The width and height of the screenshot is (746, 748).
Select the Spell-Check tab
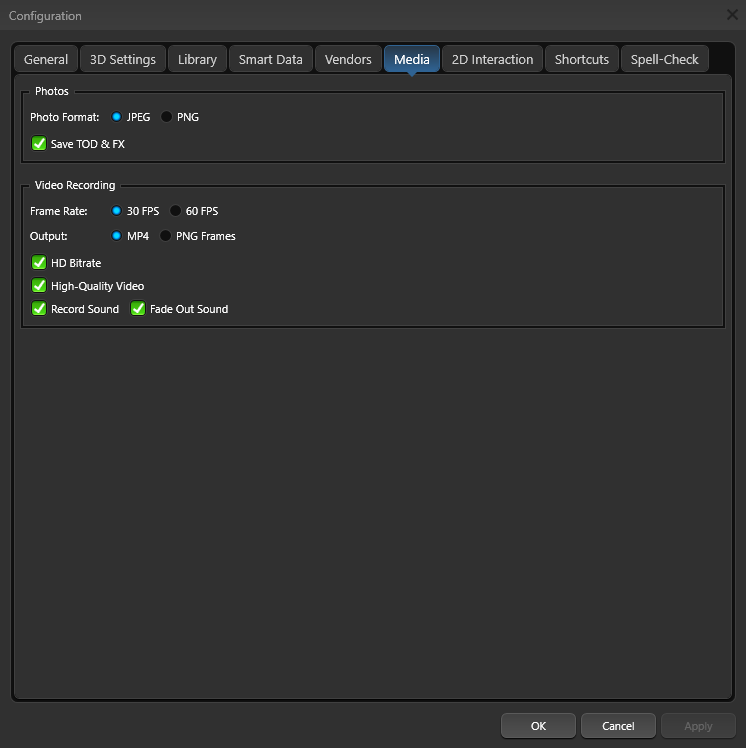(x=664, y=59)
